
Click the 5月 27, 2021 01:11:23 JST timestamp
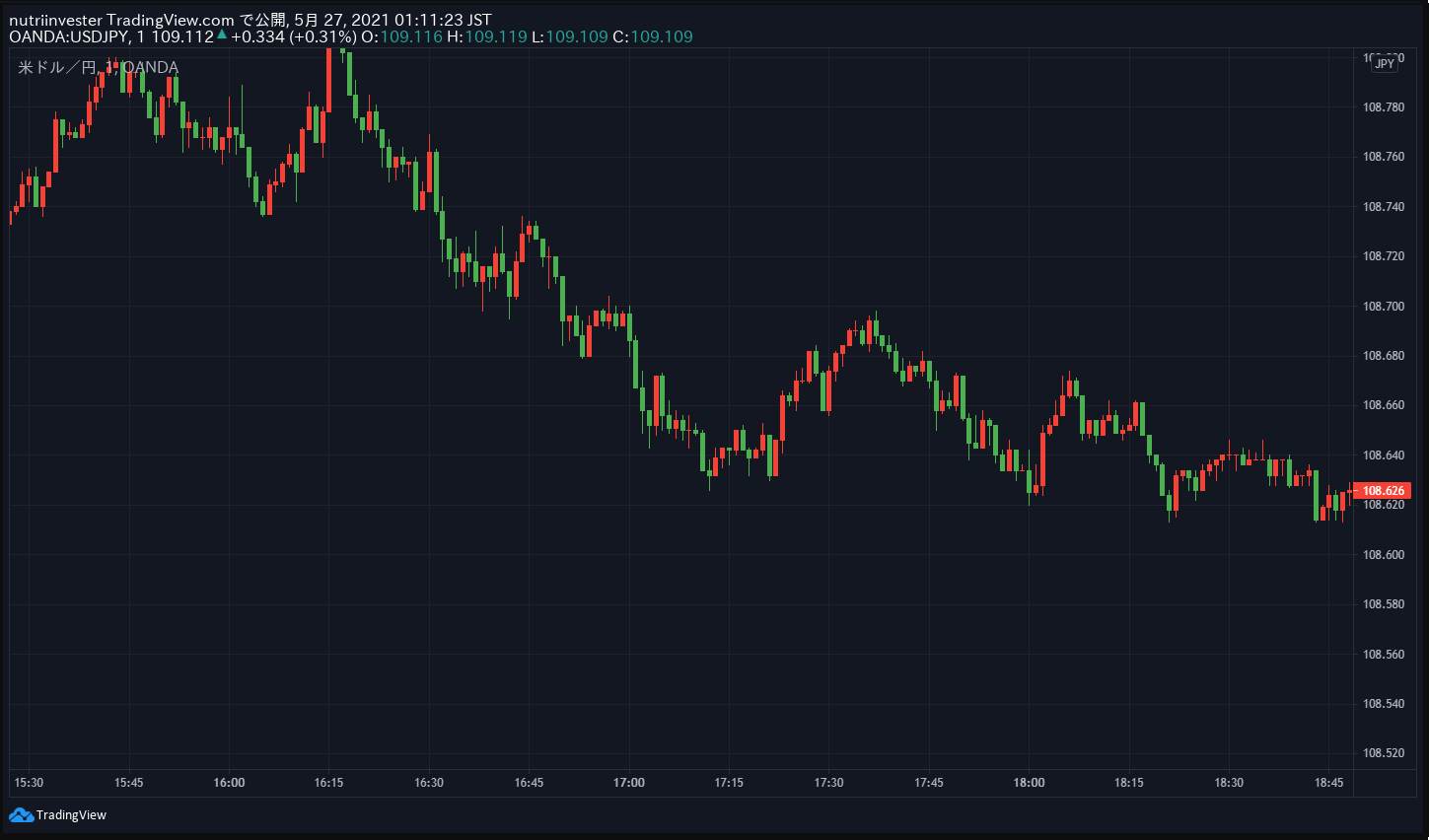(393, 20)
